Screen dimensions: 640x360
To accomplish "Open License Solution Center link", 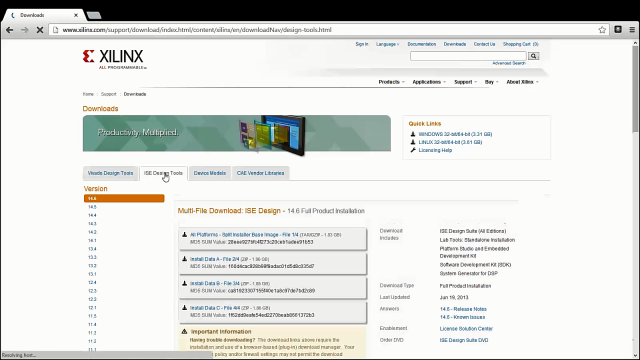I will [466, 329].
